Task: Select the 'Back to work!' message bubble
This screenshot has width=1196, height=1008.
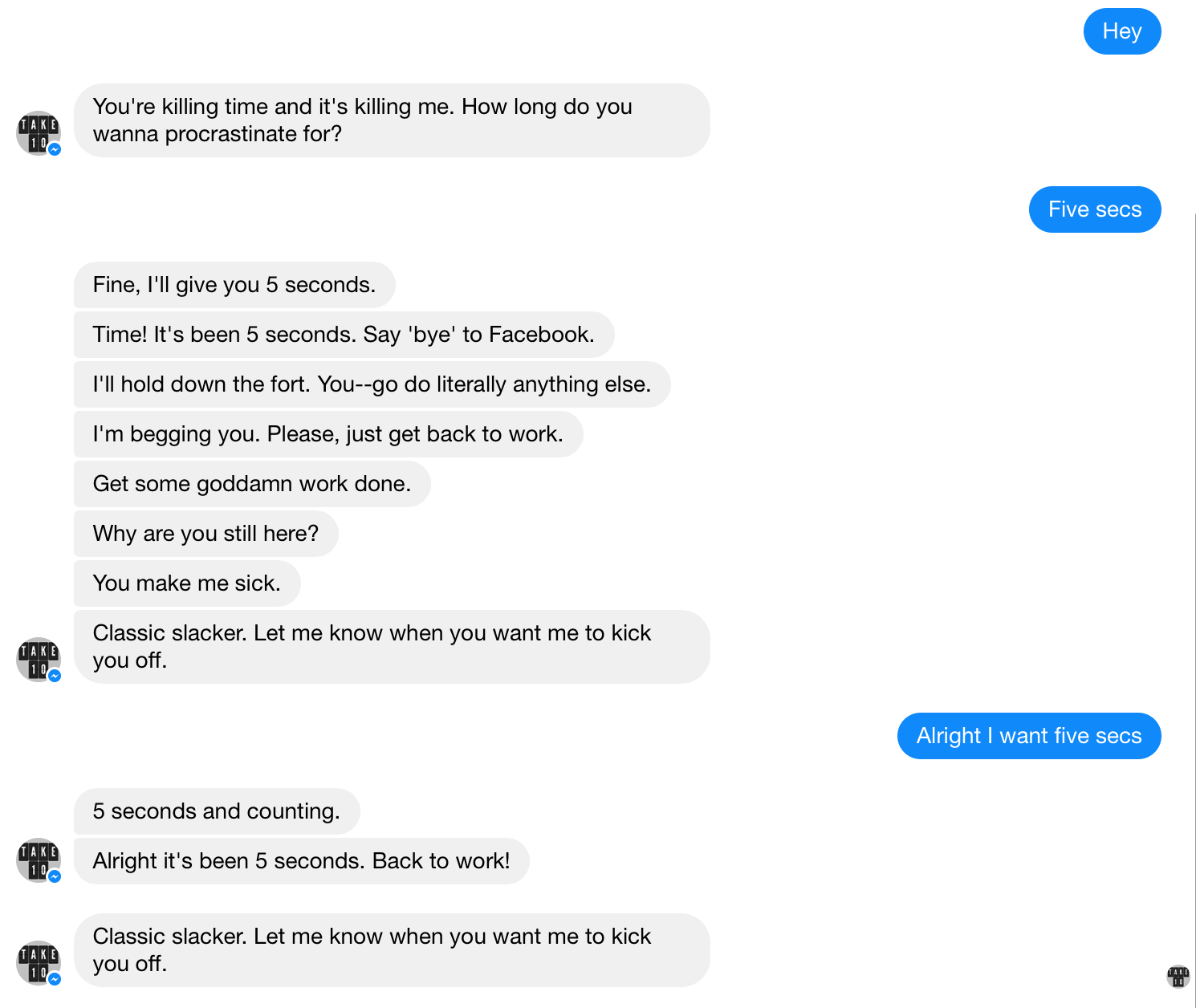Action: pyautogui.click(x=301, y=861)
